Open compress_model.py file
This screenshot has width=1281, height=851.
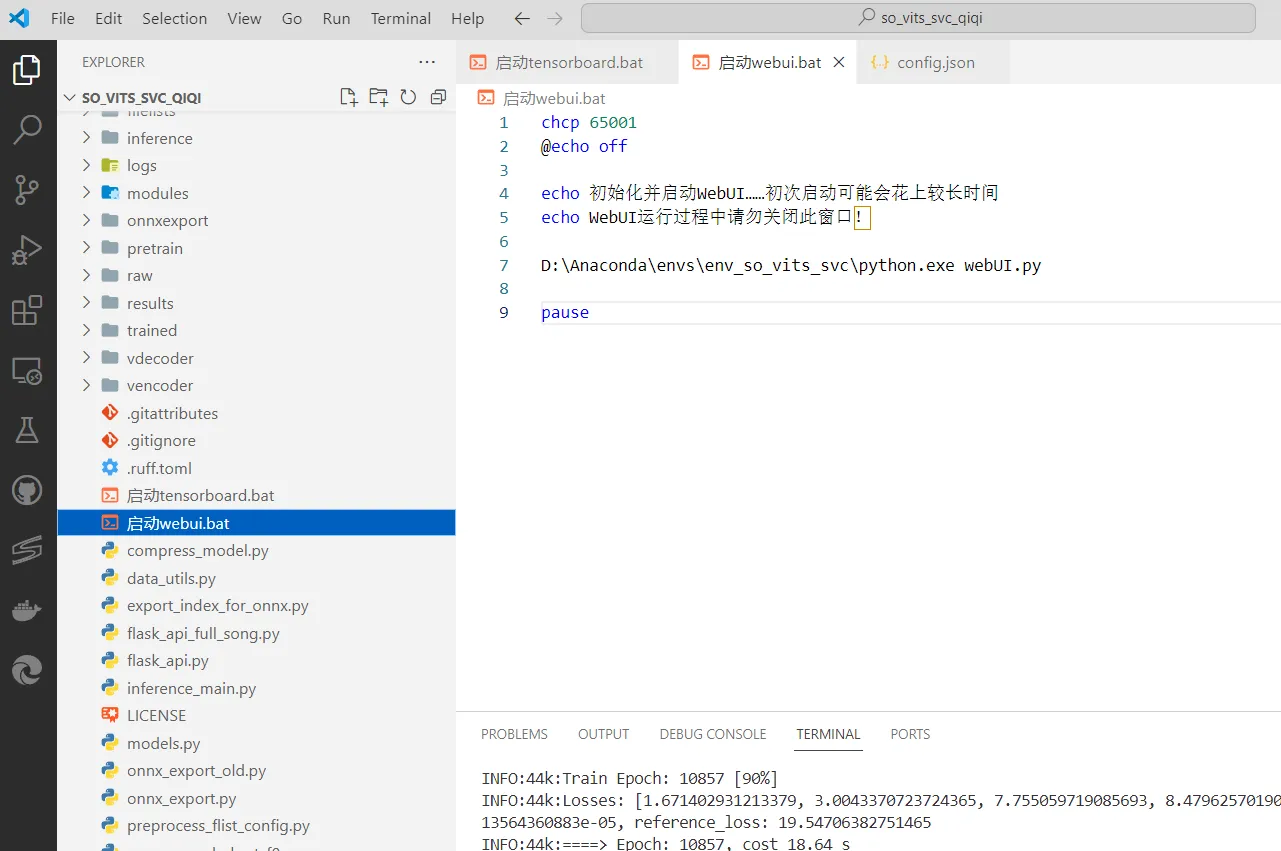256,551
